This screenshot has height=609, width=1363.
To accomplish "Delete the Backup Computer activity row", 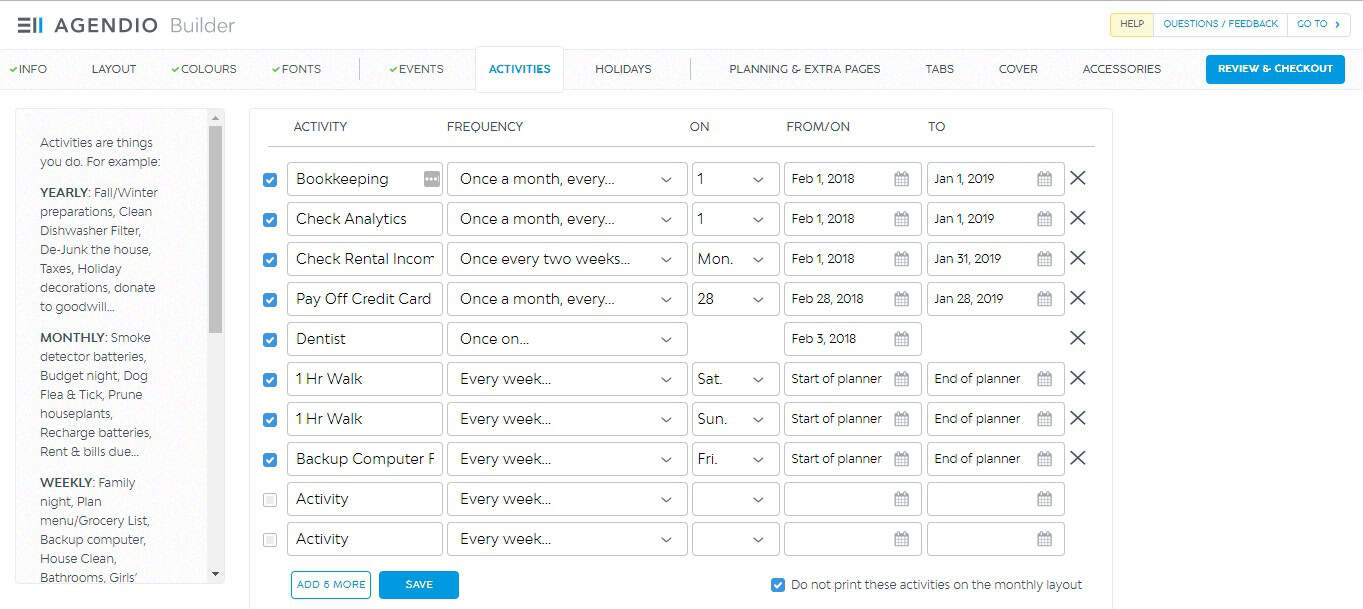I will 1077,458.
